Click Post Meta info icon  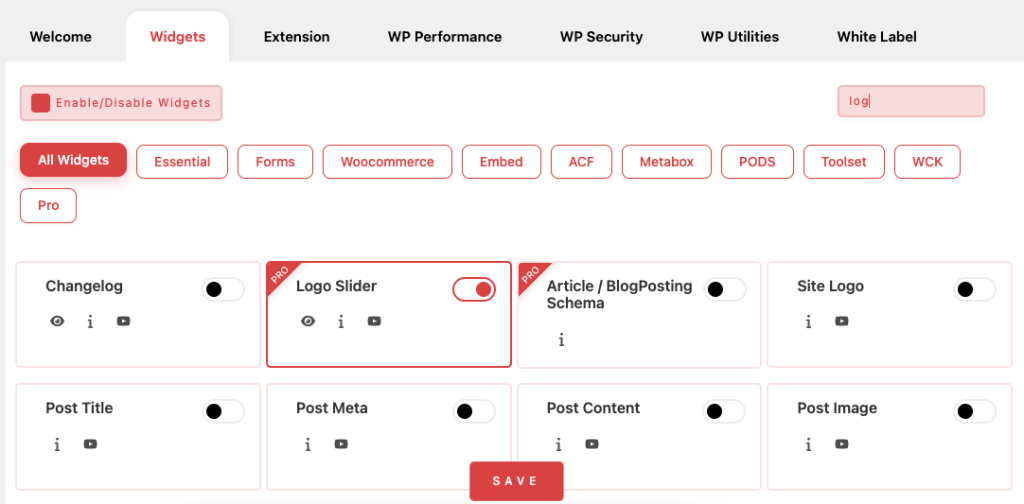pos(308,444)
